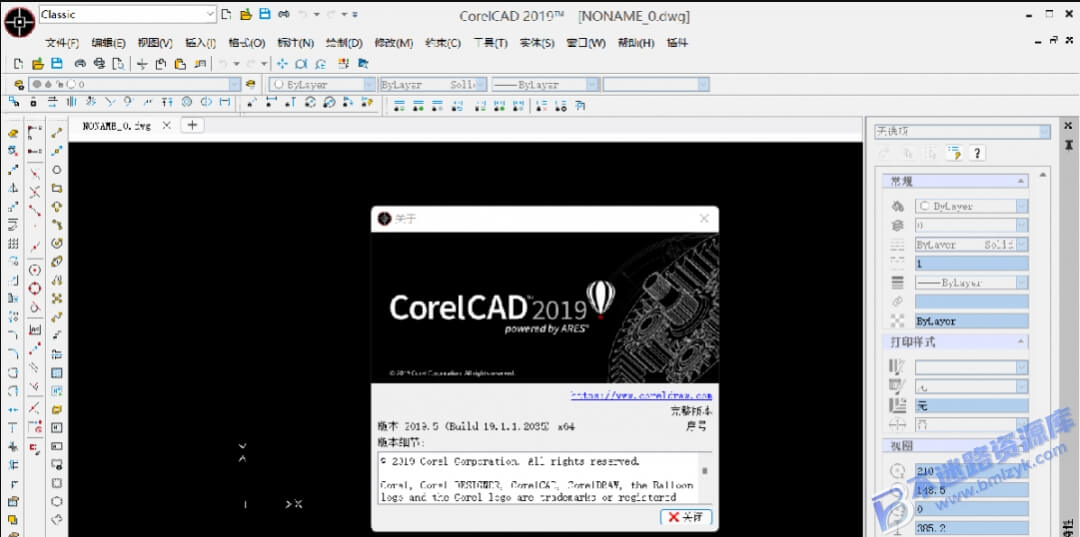Collapse the 常规 section in Properties
Image resolution: width=1080 pixels, height=537 pixels.
point(1019,182)
